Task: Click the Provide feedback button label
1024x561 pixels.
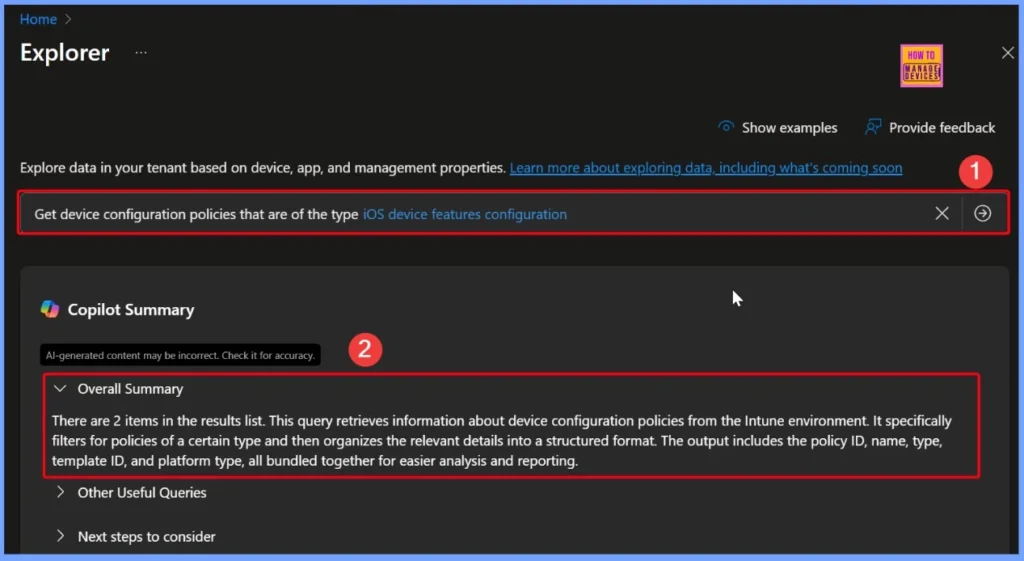Action: 942,128
